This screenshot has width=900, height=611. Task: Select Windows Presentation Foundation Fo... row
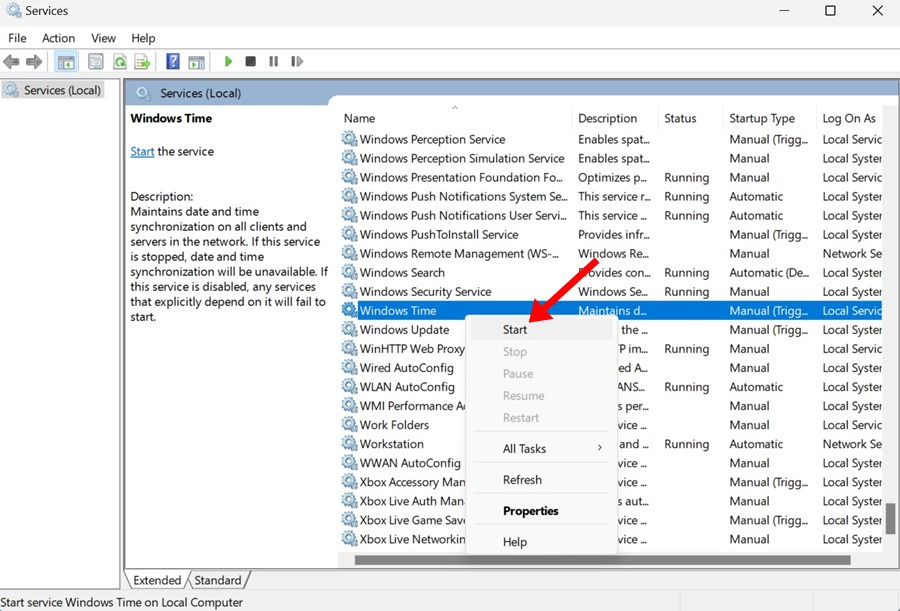pos(611,177)
